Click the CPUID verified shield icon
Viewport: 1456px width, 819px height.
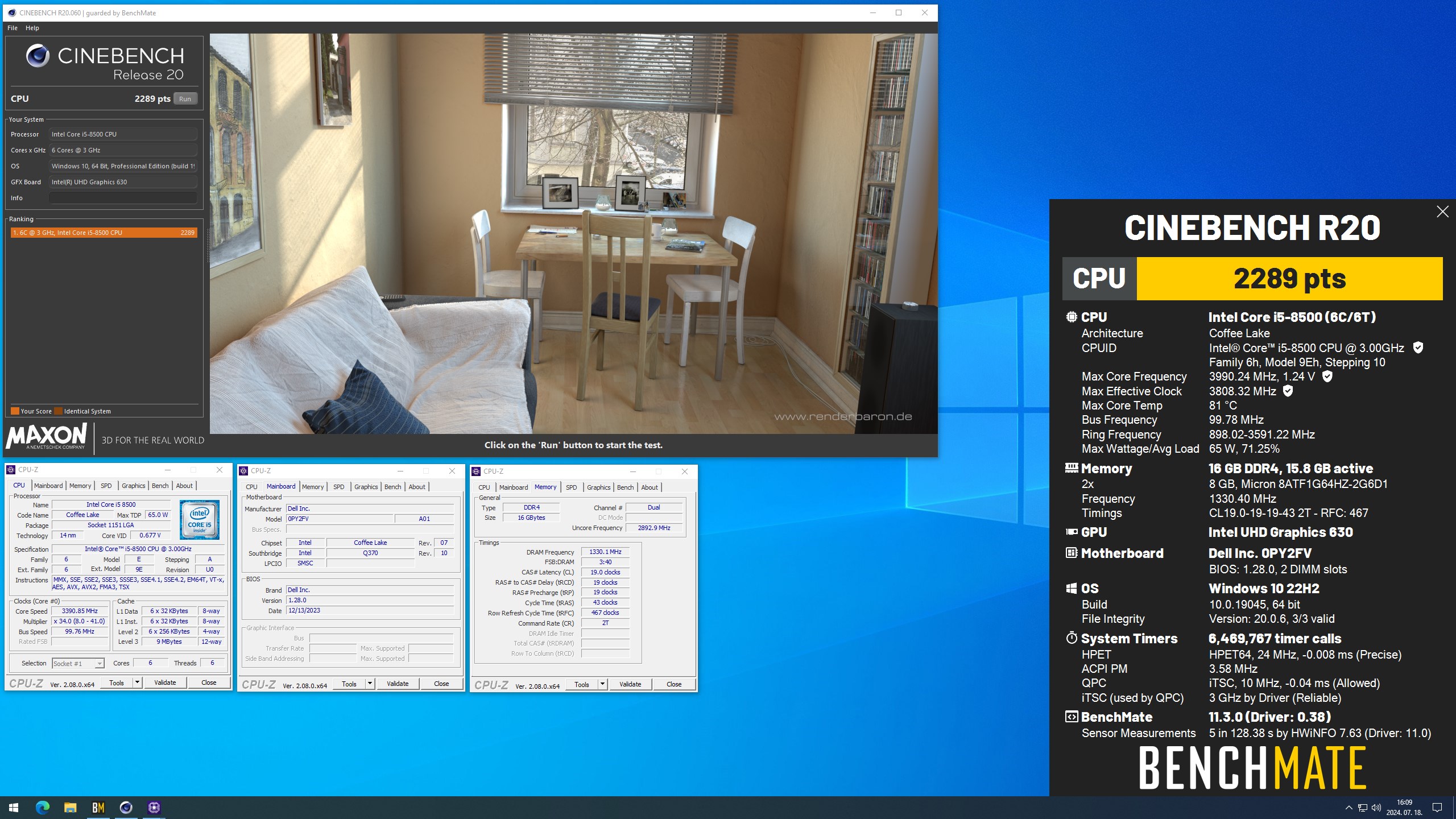pos(1418,348)
